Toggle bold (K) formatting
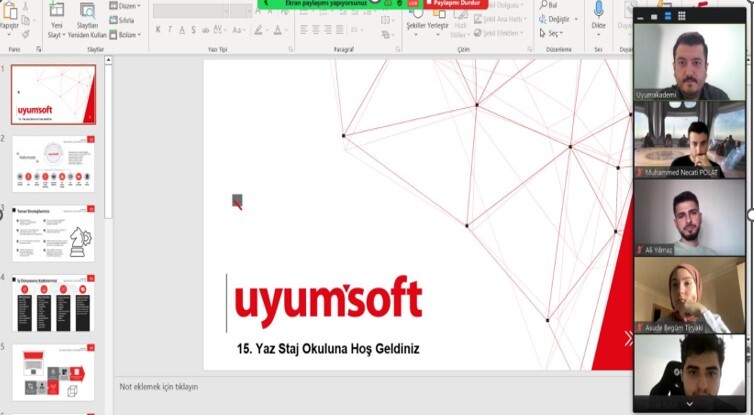The height and width of the screenshot is (415, 754). coord(158,30)
